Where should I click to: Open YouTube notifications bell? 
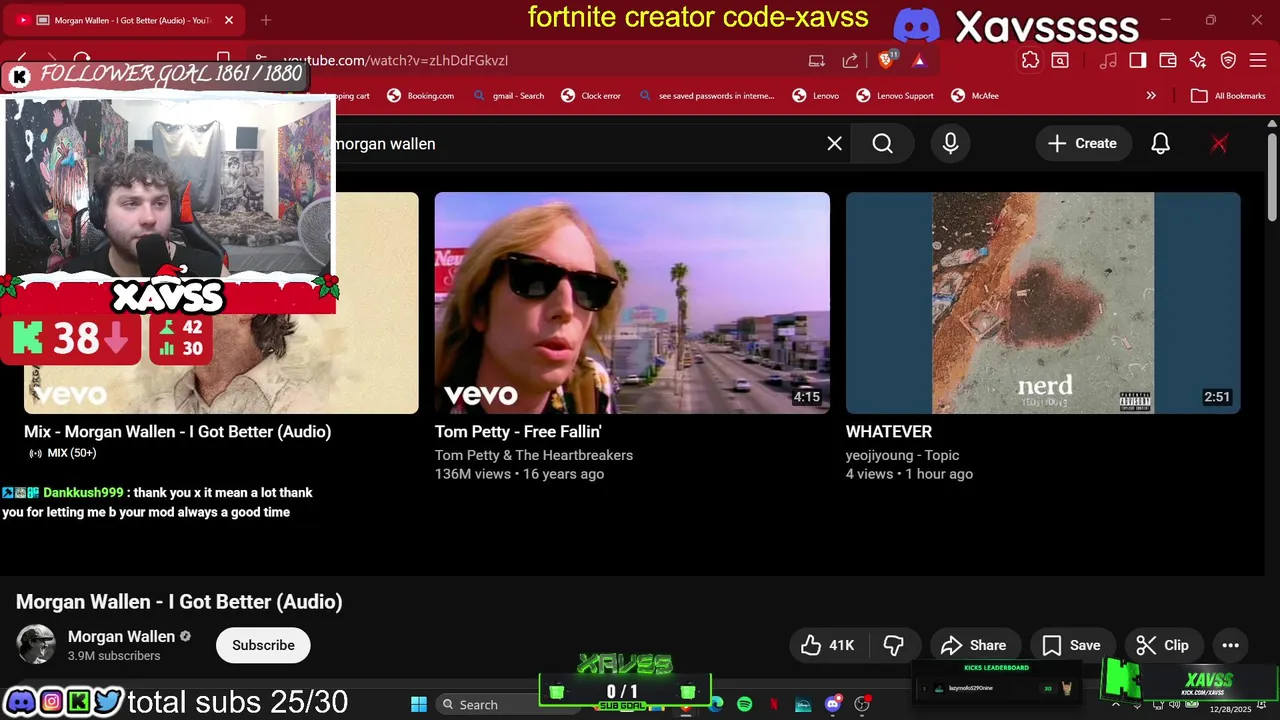(1160, 144)
